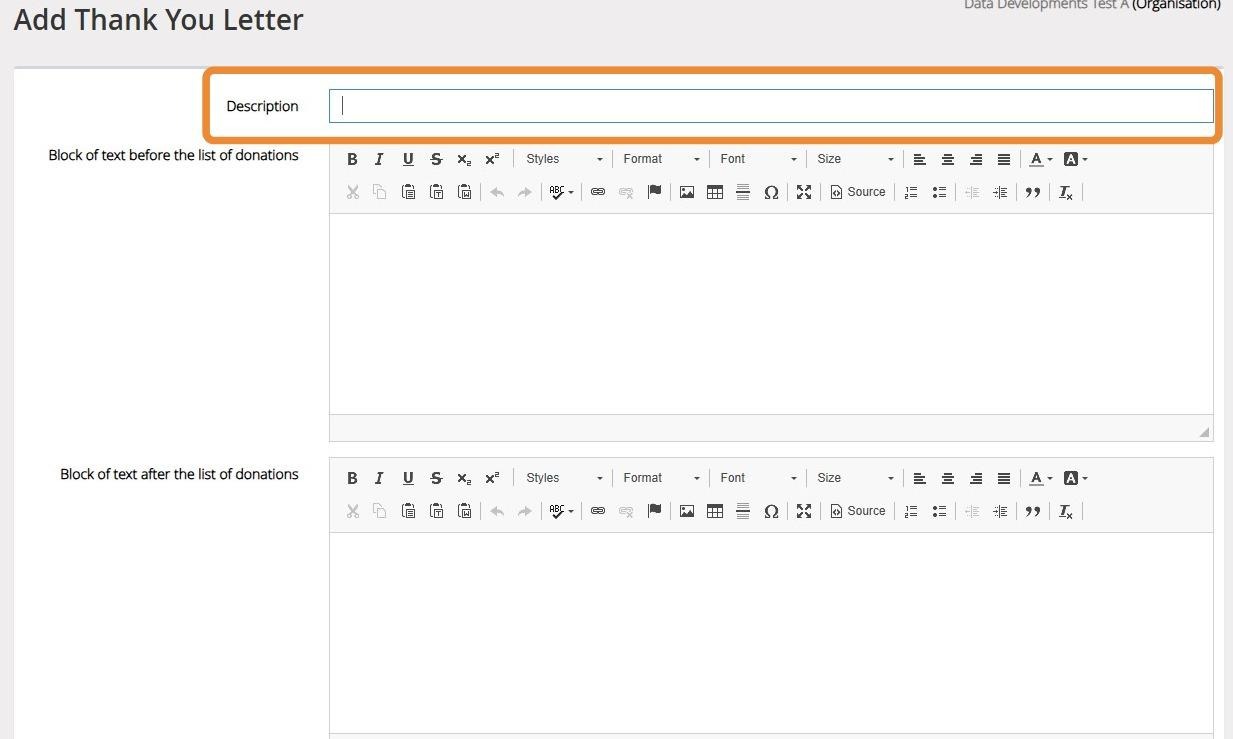The height and width of the screenshot is (739, 1233).
Task: Align text left in the after-donations editor
Action: click(920, 478)
